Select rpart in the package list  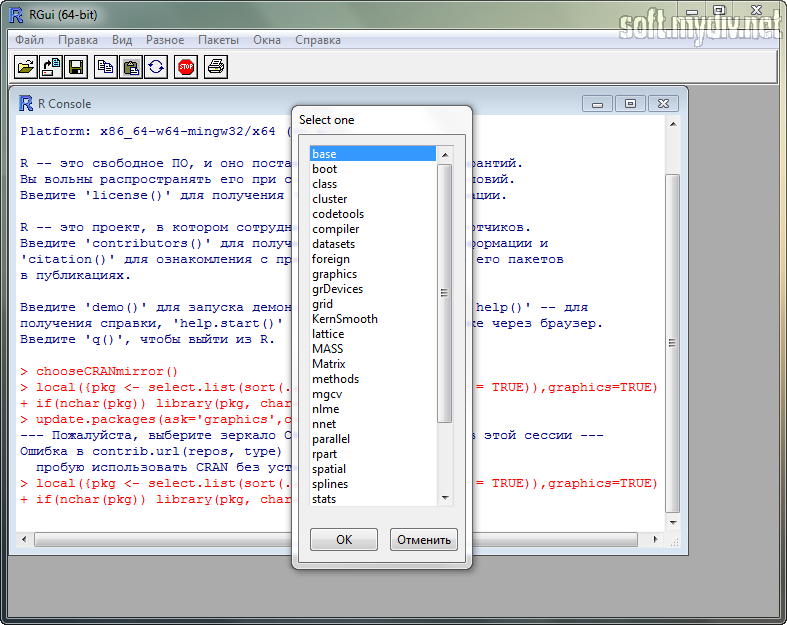[373, 454]
